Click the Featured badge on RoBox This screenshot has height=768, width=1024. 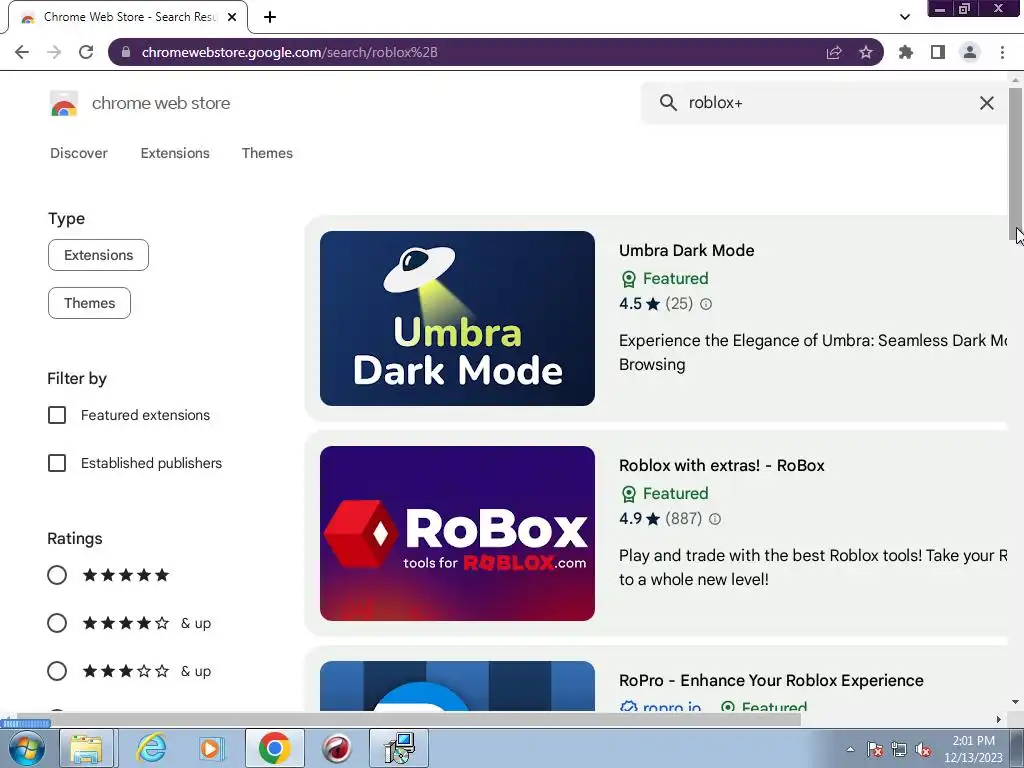click(664, 494)
